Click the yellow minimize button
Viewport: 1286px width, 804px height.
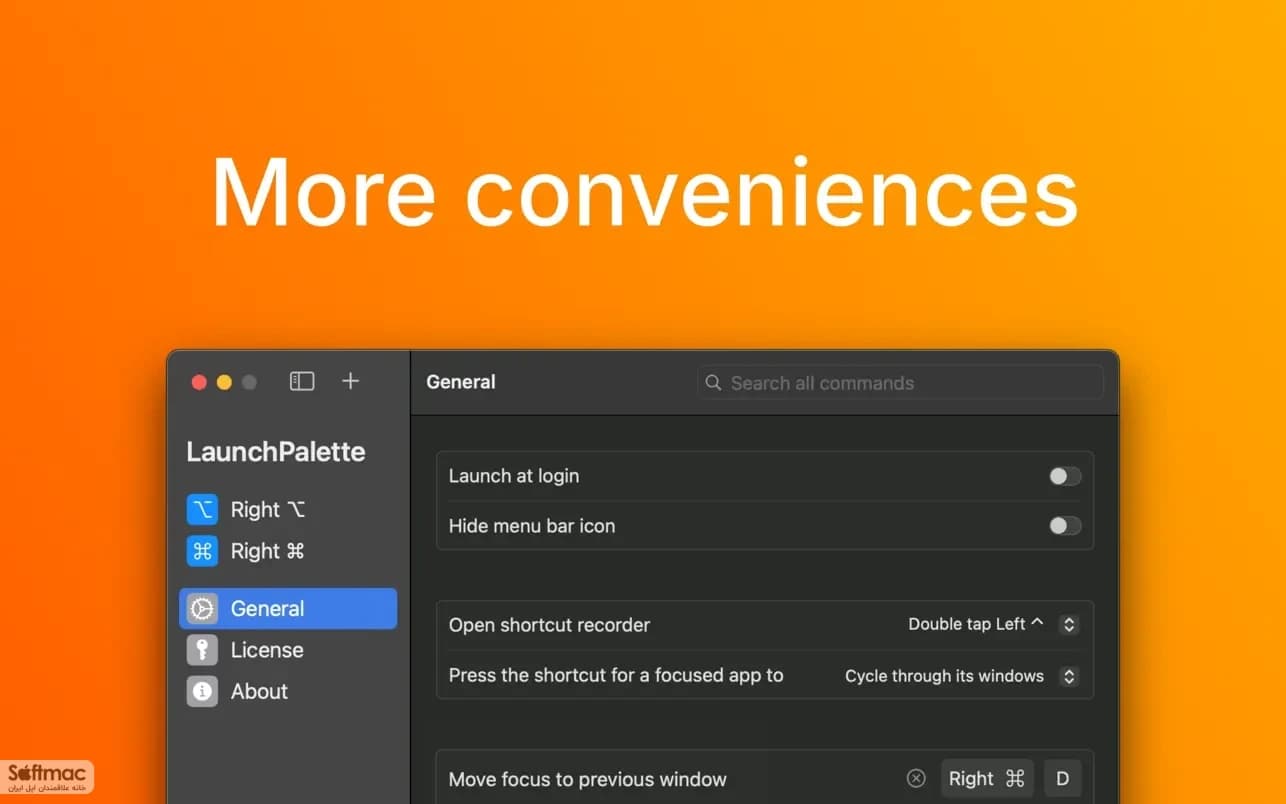point(224,382)
